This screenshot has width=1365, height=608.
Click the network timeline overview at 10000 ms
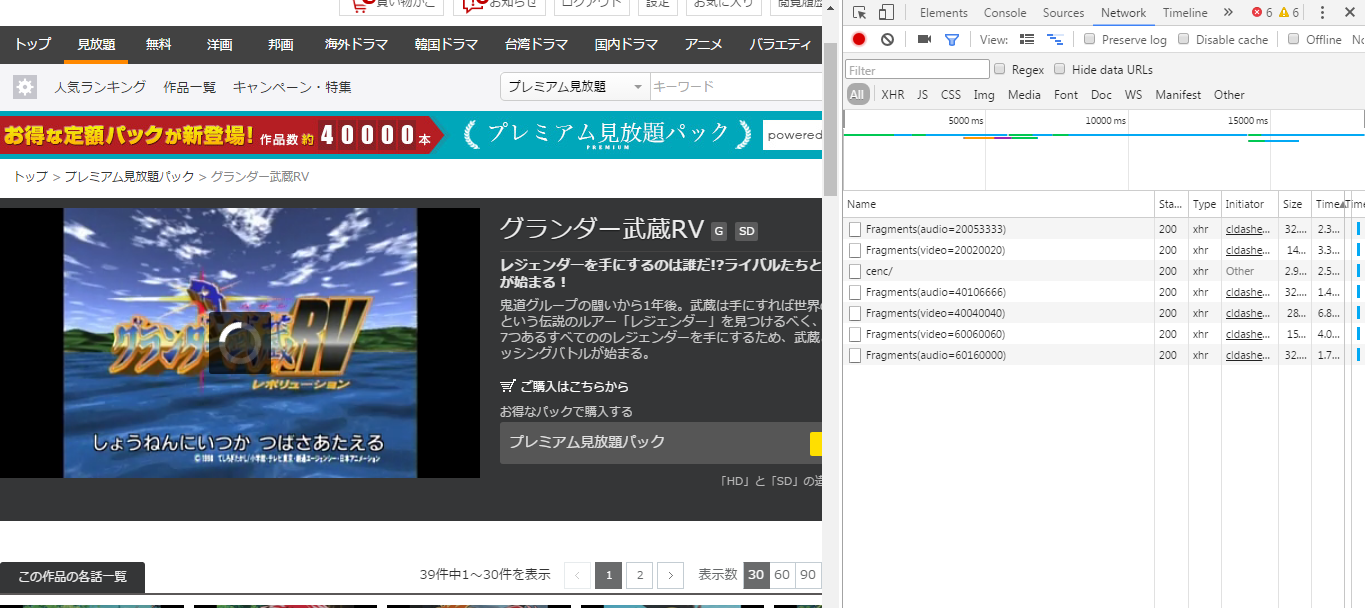[1105, 121]
